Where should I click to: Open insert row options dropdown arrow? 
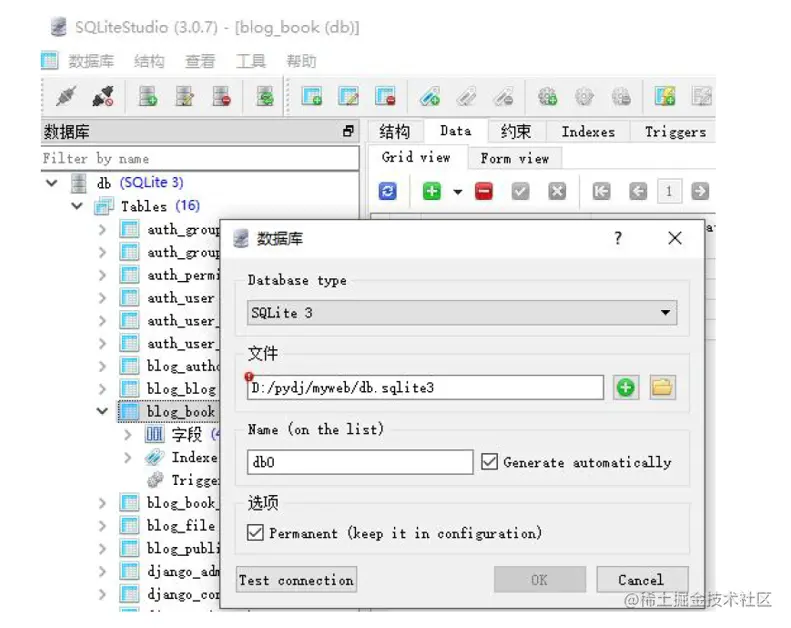(x=458, y=192)
